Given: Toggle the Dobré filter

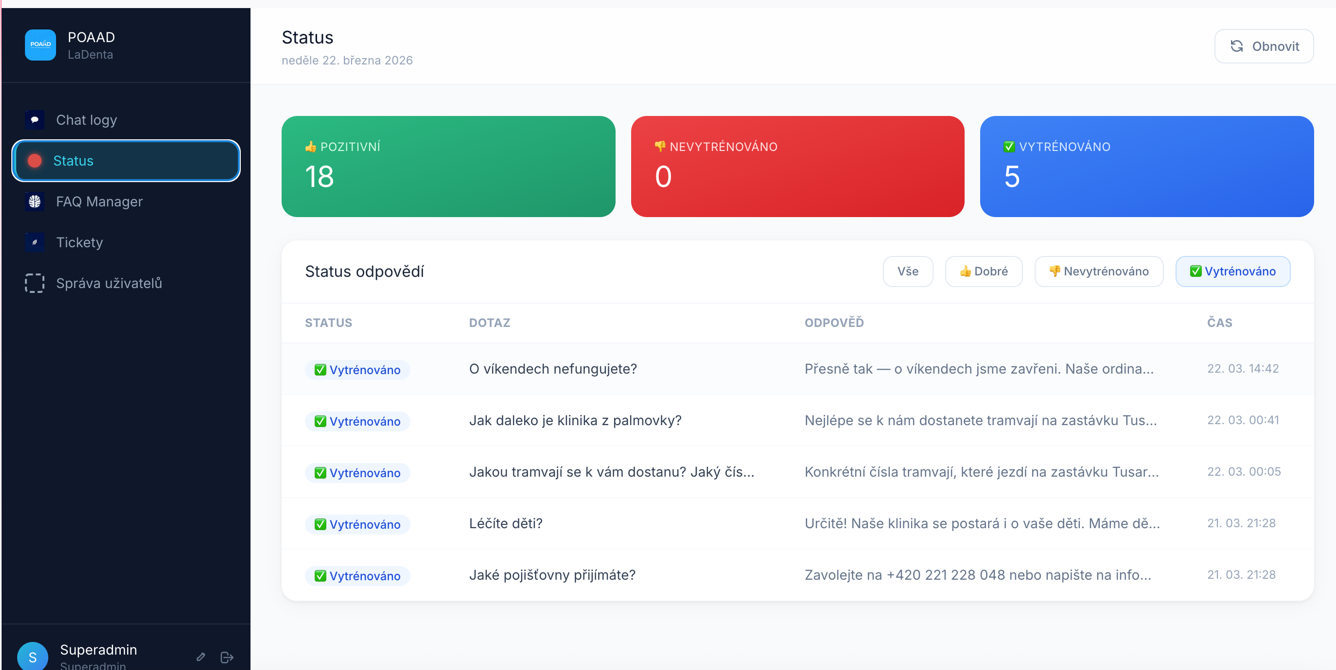Looking at the screenshot, I should click(983, 271).
